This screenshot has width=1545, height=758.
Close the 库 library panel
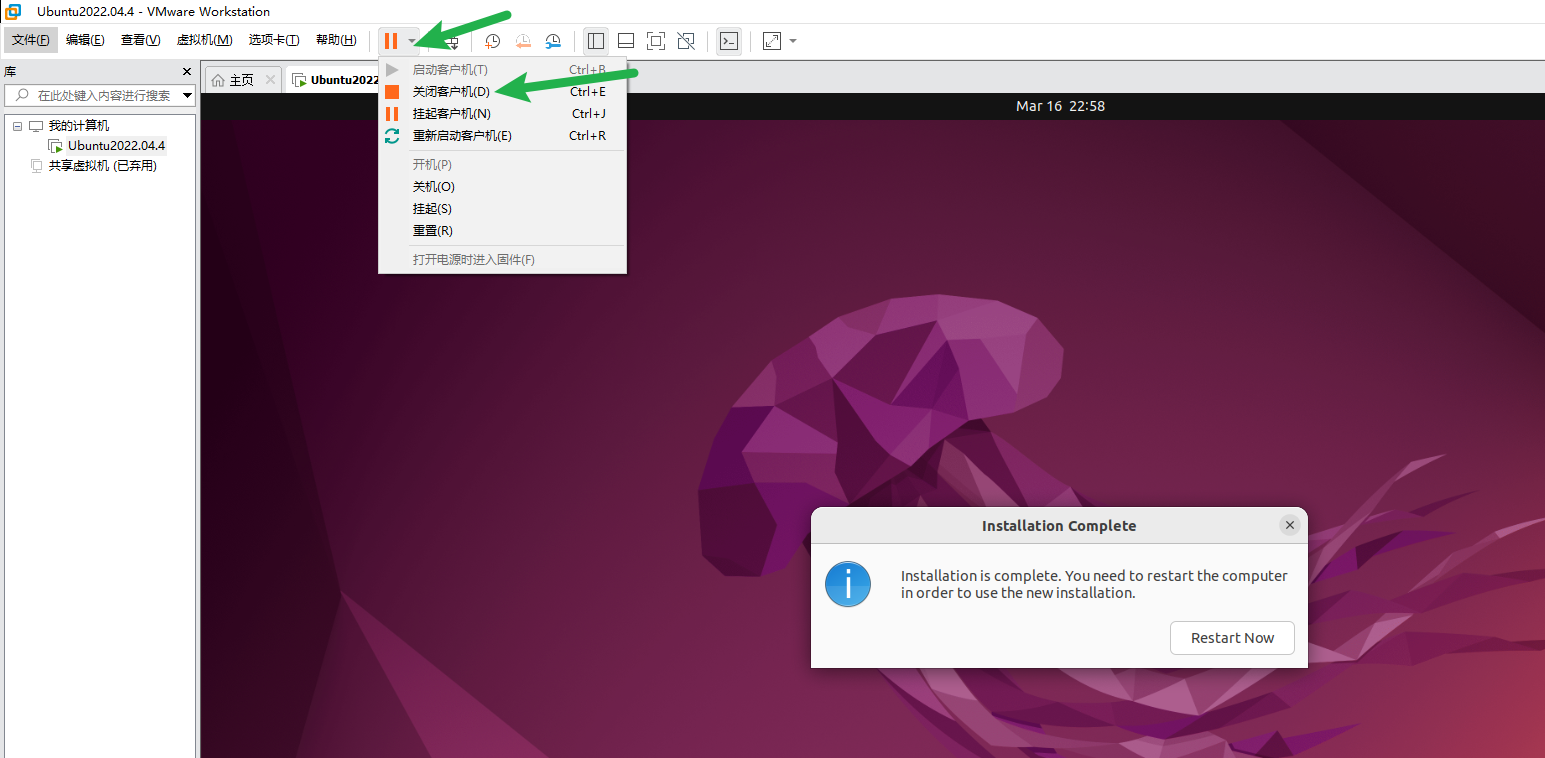(186, 72)
